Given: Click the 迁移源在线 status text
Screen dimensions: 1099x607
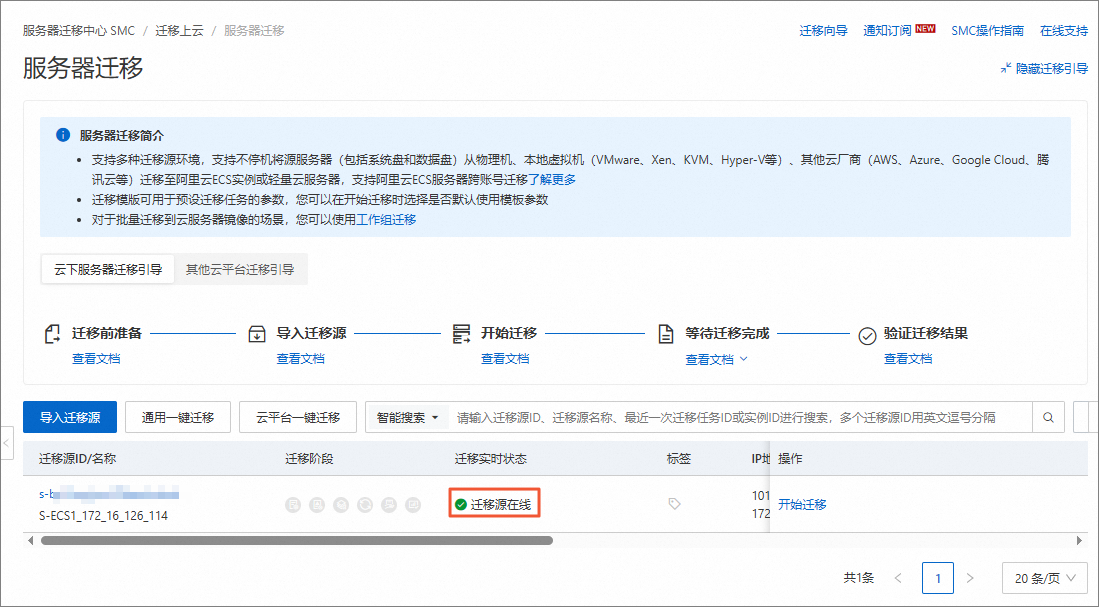Looking at the screenshot, I should (x=500, y=505).
